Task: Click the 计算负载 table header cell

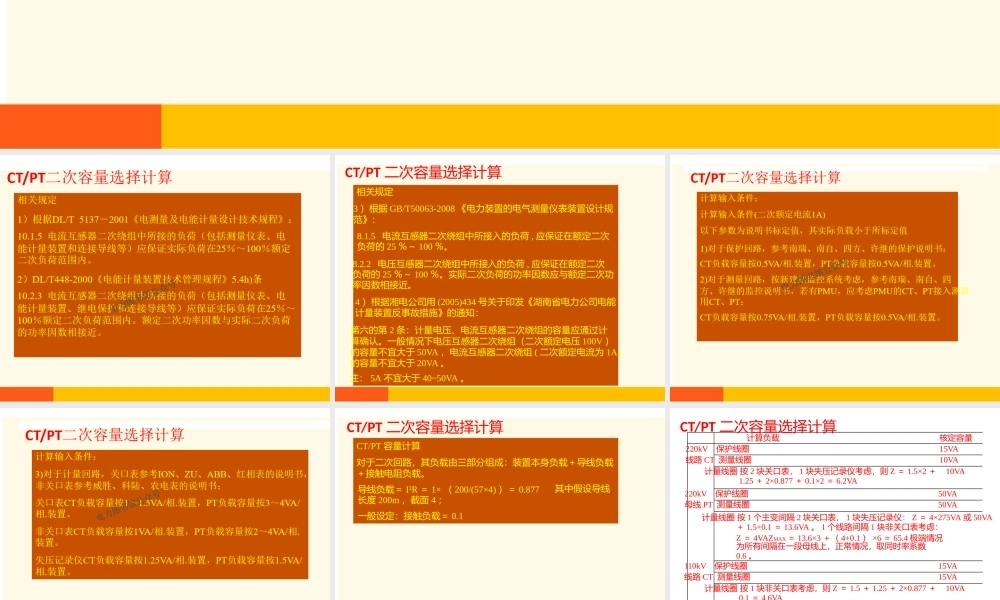Action: coord(763,437)
